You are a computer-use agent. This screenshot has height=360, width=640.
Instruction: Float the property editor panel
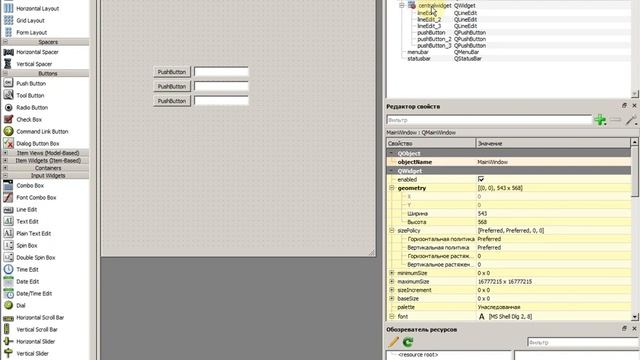tap(624, 105)
